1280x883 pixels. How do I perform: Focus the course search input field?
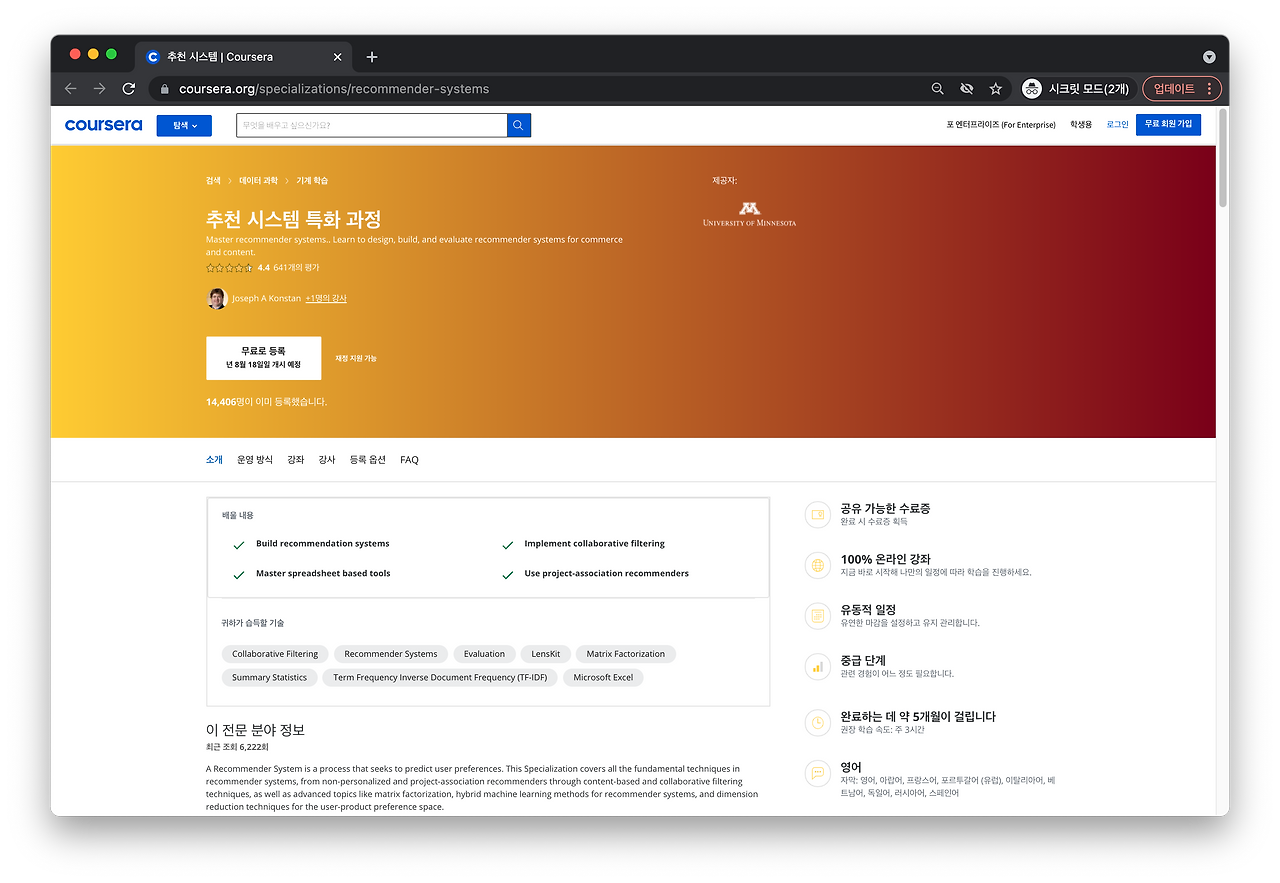(372, 125)
